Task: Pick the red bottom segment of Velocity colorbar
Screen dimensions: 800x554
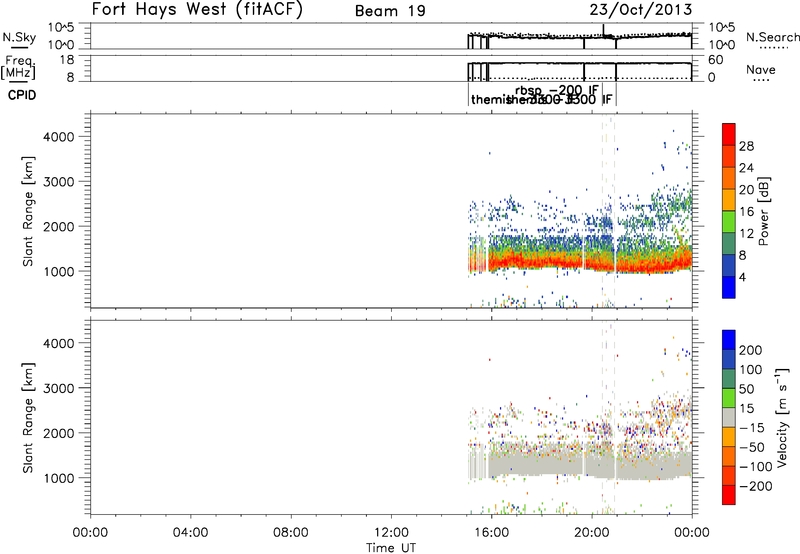Action: click(x=729, y=495)
